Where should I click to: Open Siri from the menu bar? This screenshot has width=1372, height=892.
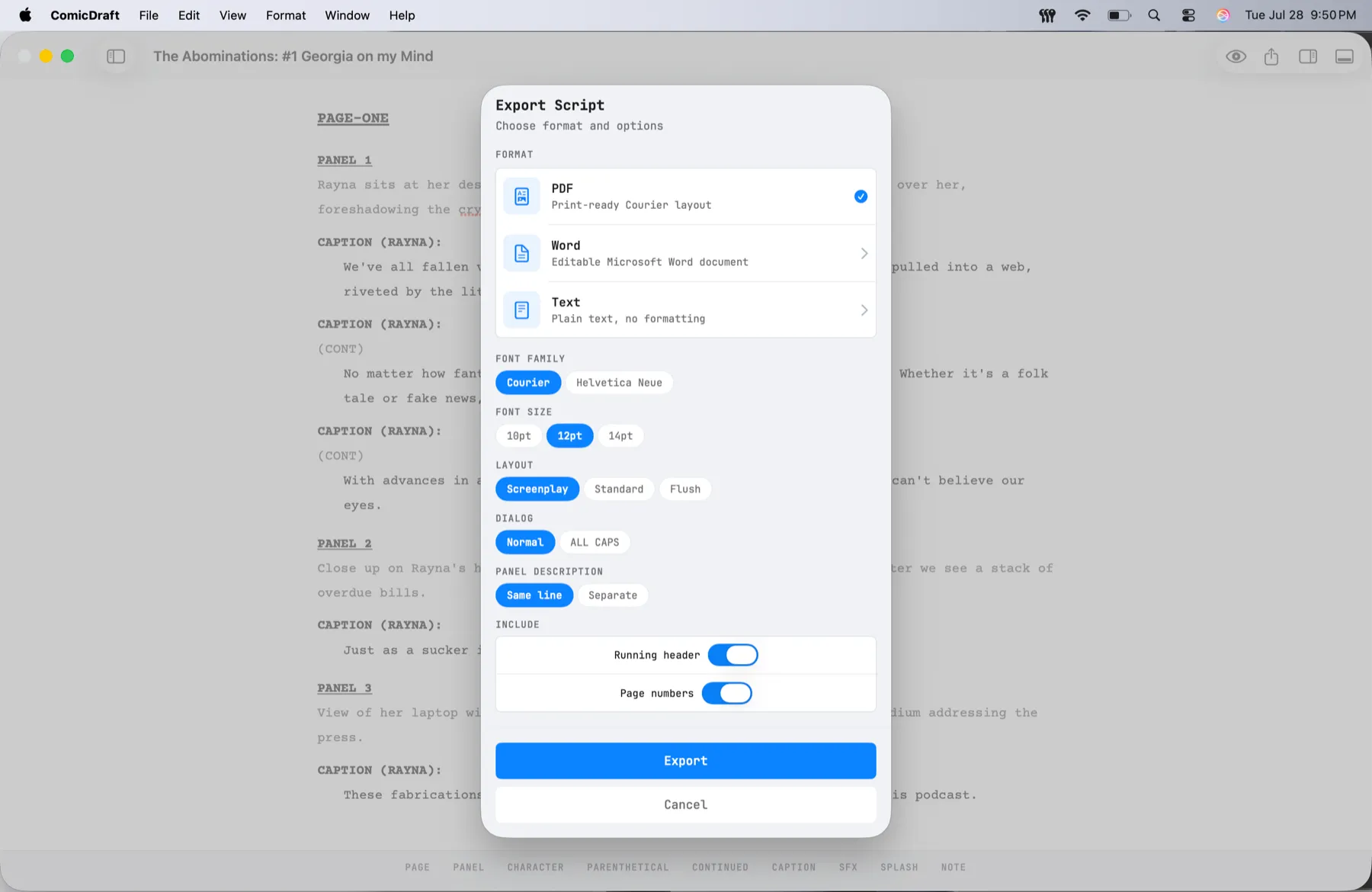(x=1223, y=15)
